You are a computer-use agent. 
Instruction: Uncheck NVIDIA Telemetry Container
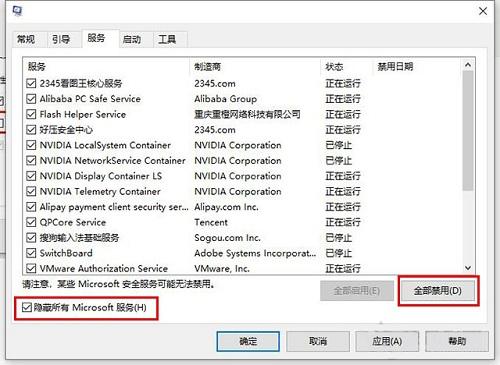coord(31,191)
